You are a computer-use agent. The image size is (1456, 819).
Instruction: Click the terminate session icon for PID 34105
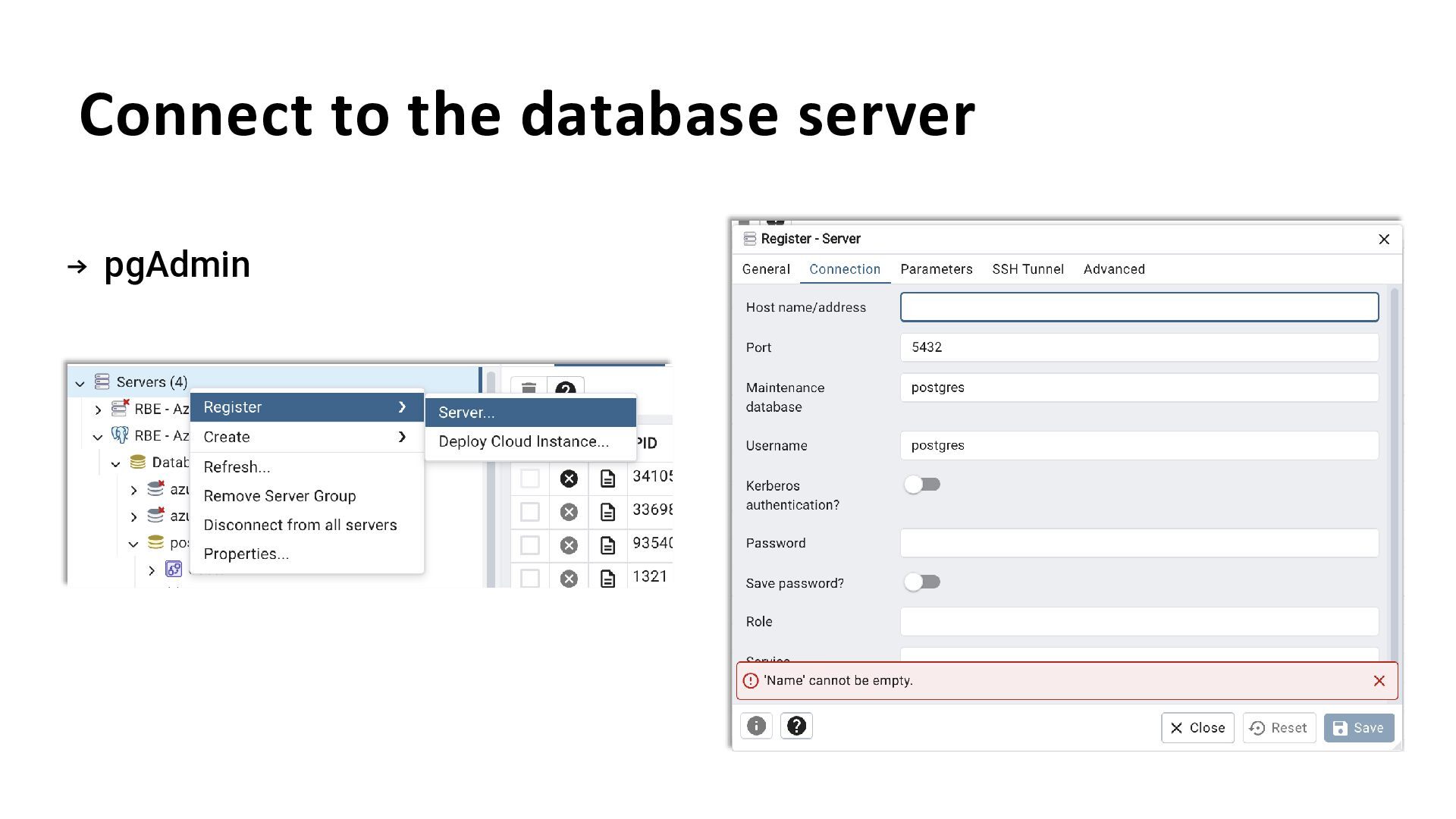tap(569, 479)
